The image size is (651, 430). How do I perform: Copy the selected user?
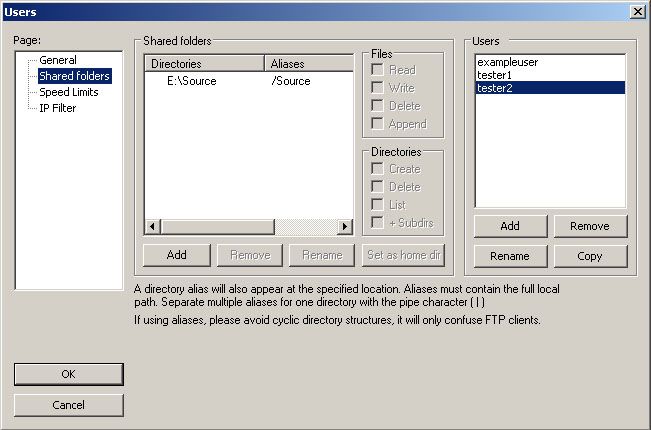coord(590,256)
